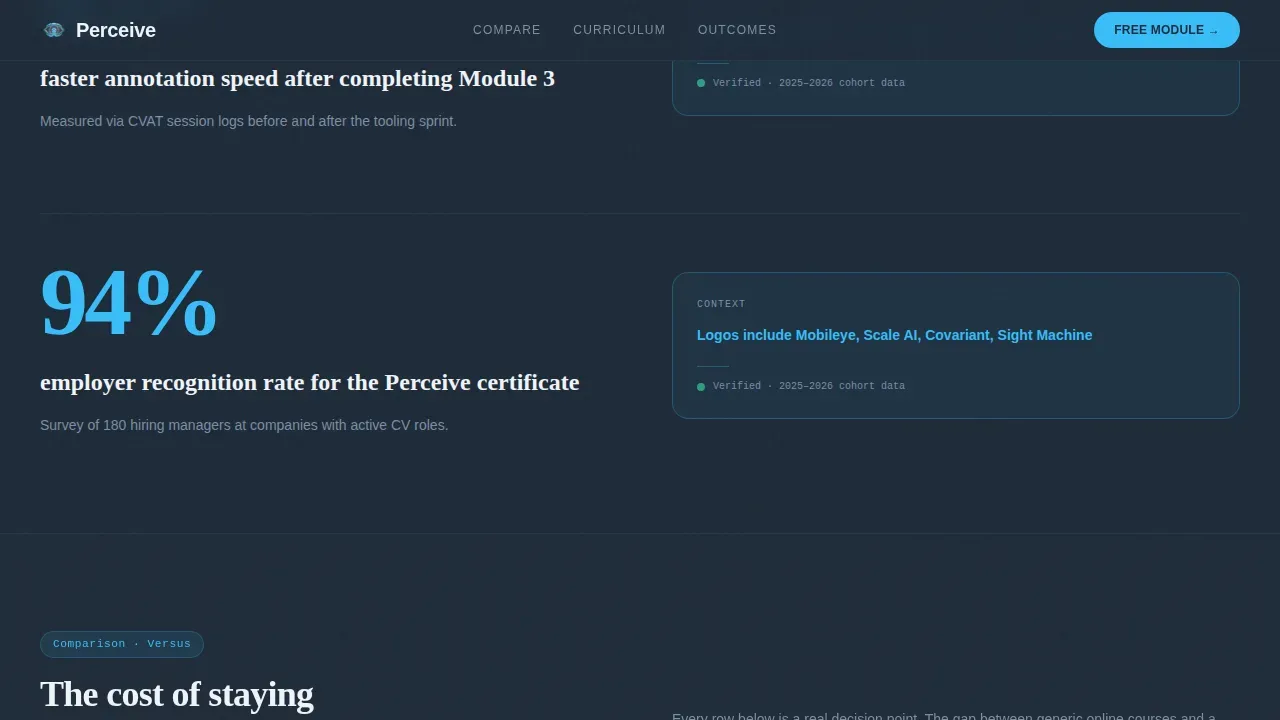Open the Compare nav item
Viewport: 1280px width, 720px height.
pyautogui.click(x=507, y=30)
